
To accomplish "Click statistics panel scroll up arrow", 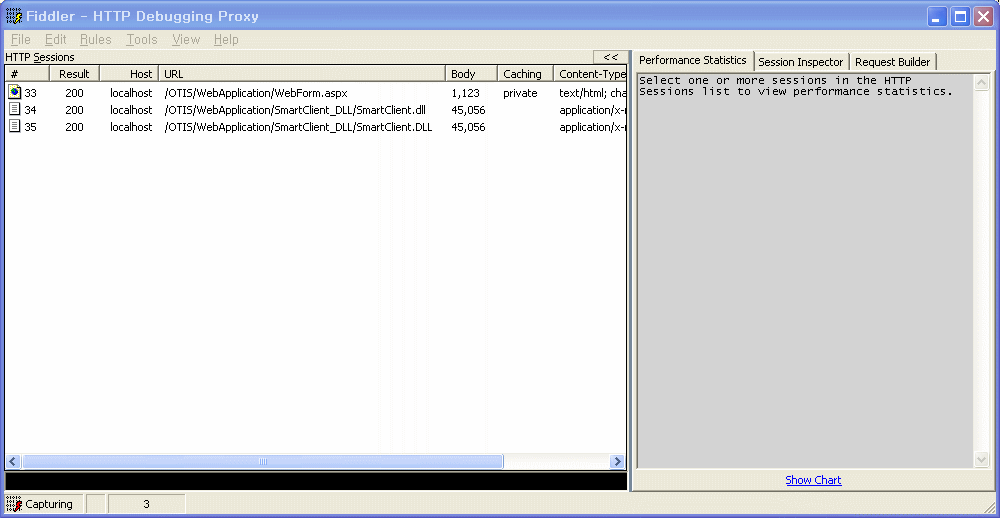I will [x=982, y=83].
